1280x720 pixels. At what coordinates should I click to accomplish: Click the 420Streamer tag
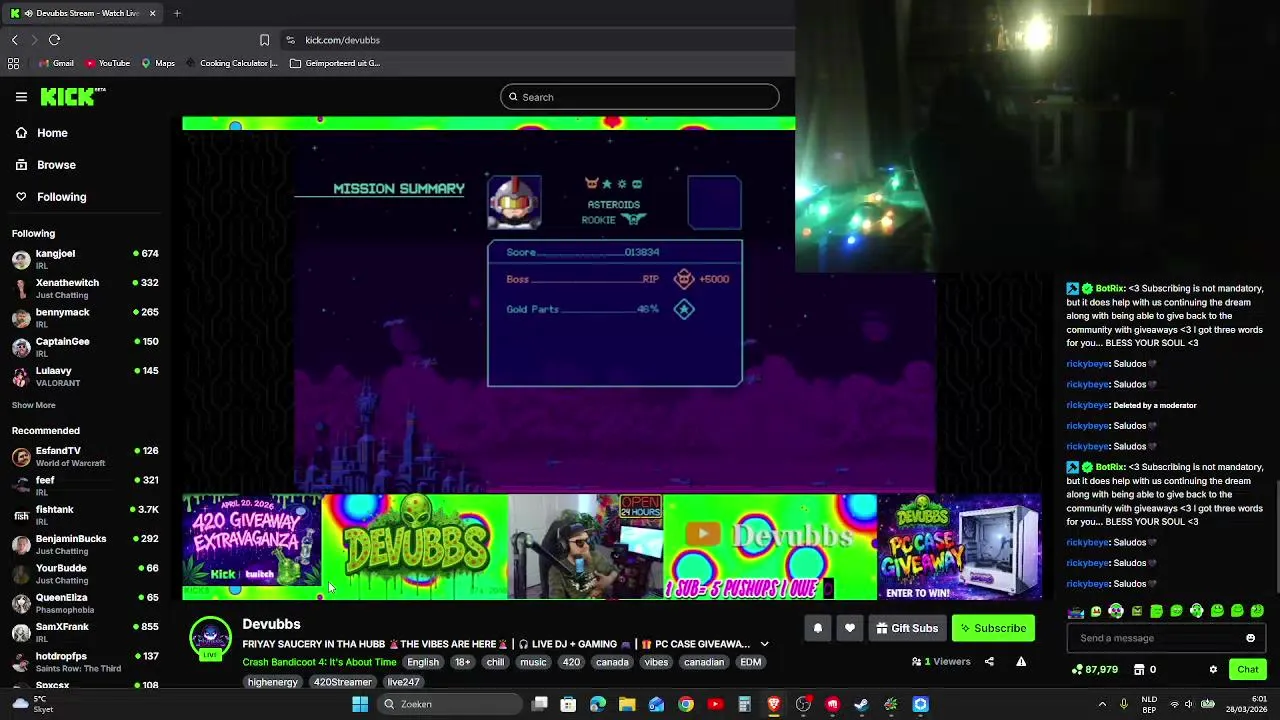pos(342,682)
